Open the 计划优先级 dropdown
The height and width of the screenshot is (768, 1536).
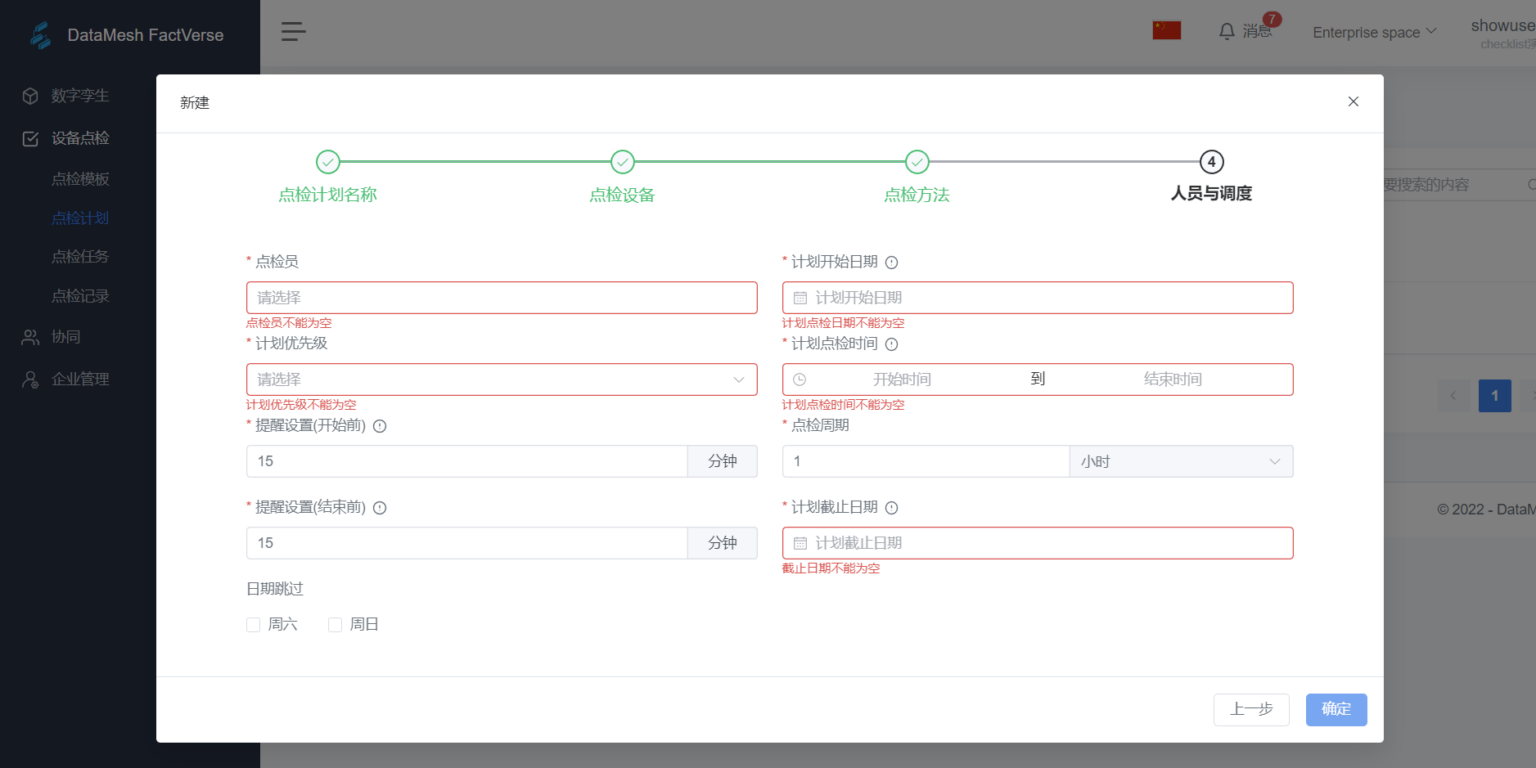[x=501, y=379]
